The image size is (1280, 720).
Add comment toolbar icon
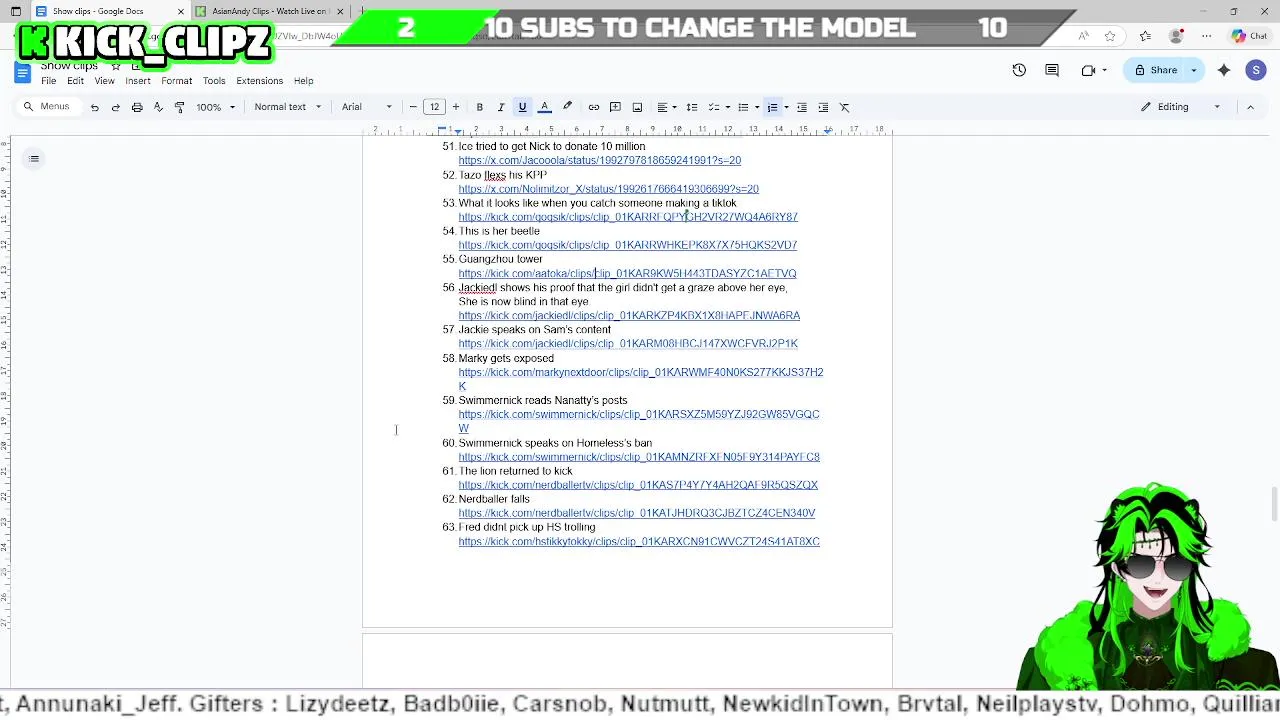click(615, 107)
